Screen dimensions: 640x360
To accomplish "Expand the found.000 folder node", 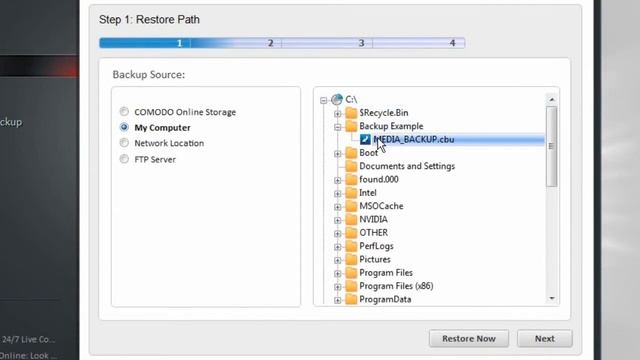I will [338, 180].
